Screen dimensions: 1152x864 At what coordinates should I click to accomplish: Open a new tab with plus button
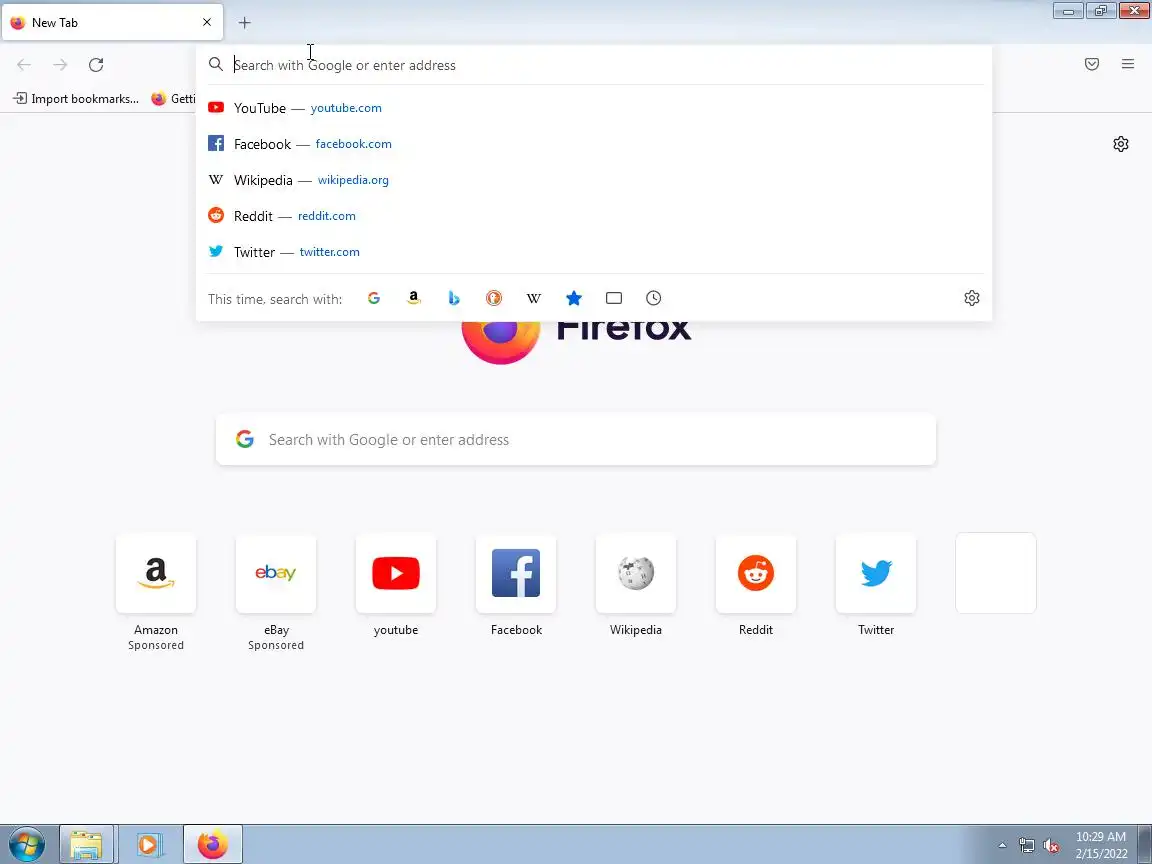[245, 23]
